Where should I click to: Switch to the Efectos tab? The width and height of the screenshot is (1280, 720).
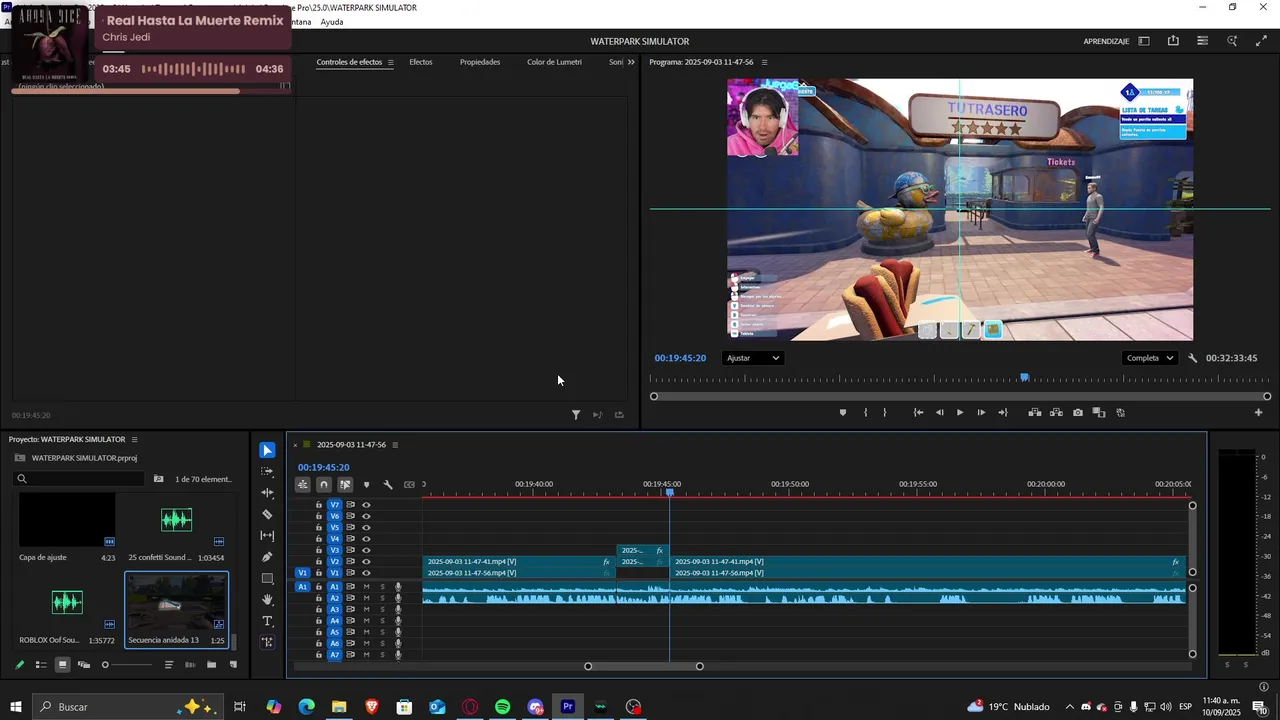(x=421, y=62)
